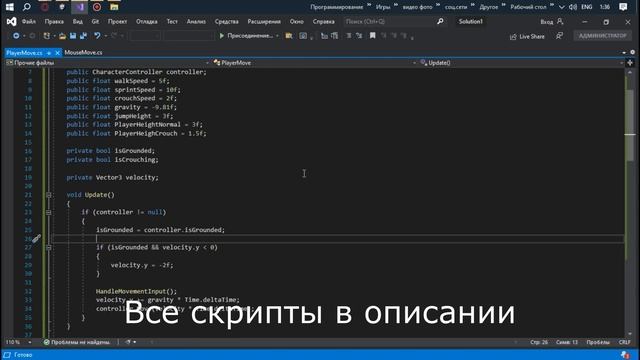Select the PlayerMove.cs tab

coord(24,53)
